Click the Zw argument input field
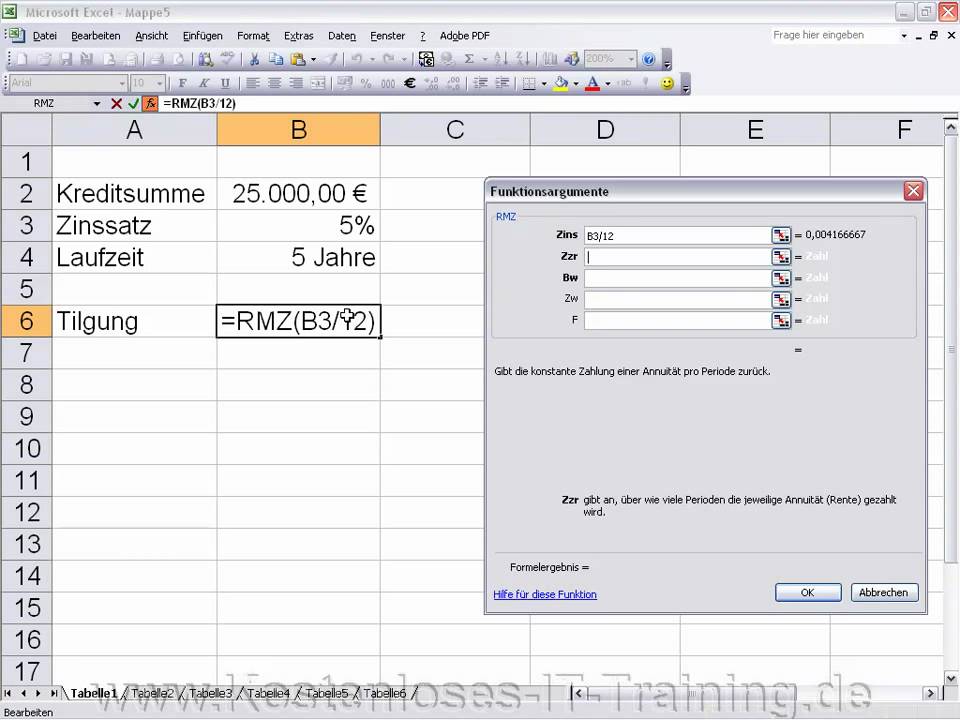 pyautogui.click(x=677, y=299)
